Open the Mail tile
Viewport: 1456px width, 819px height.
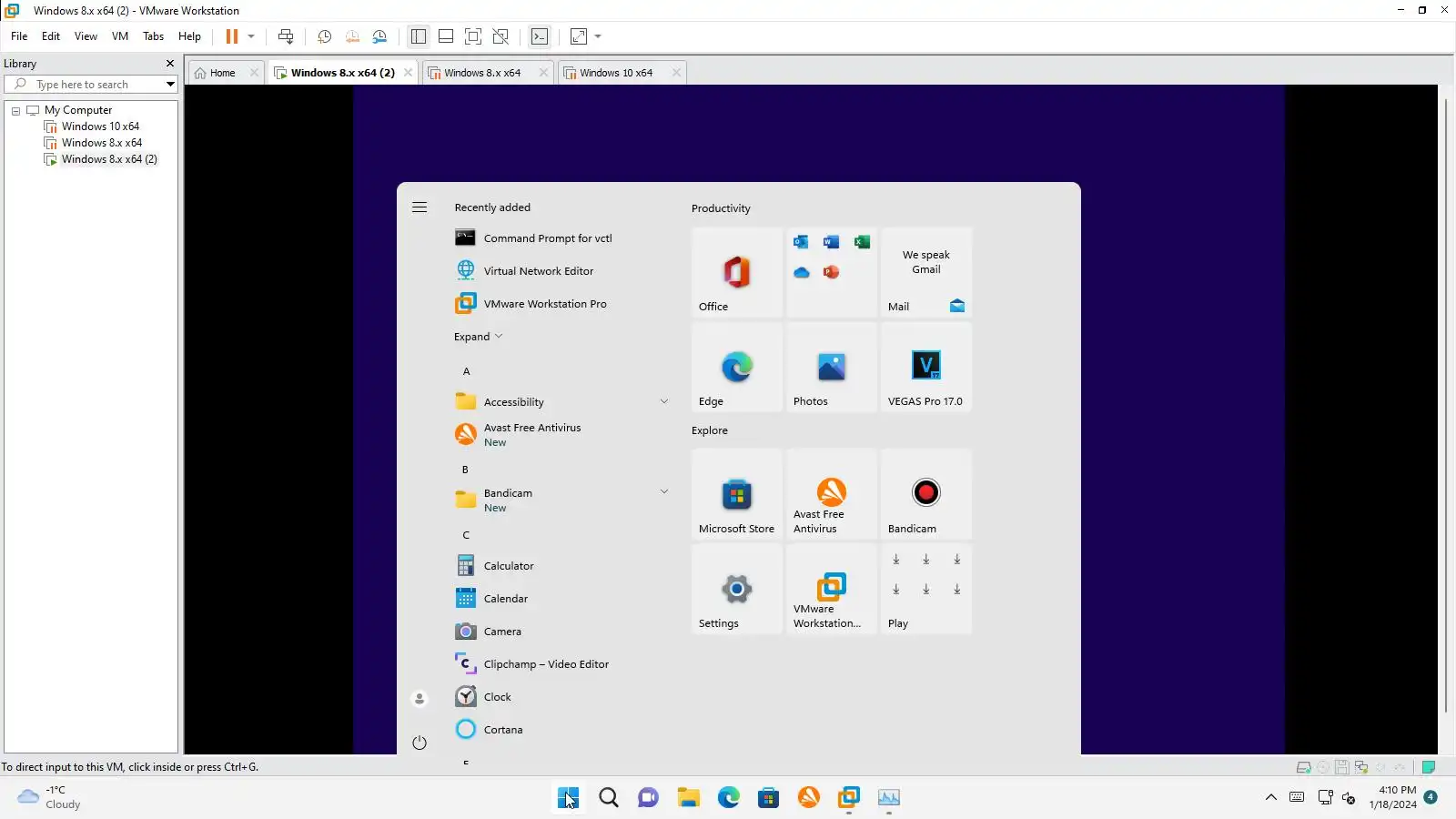click(x=926, y=272)
